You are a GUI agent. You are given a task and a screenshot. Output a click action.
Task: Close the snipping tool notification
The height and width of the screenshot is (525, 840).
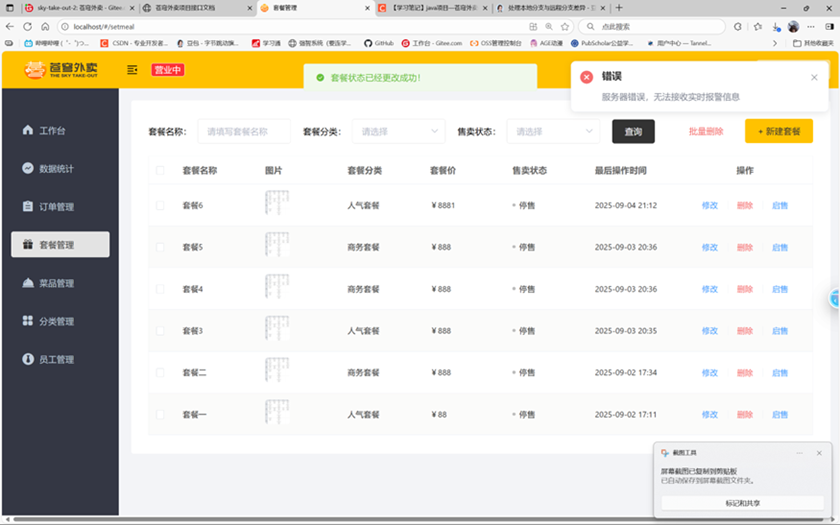click(x=819, y=453)
